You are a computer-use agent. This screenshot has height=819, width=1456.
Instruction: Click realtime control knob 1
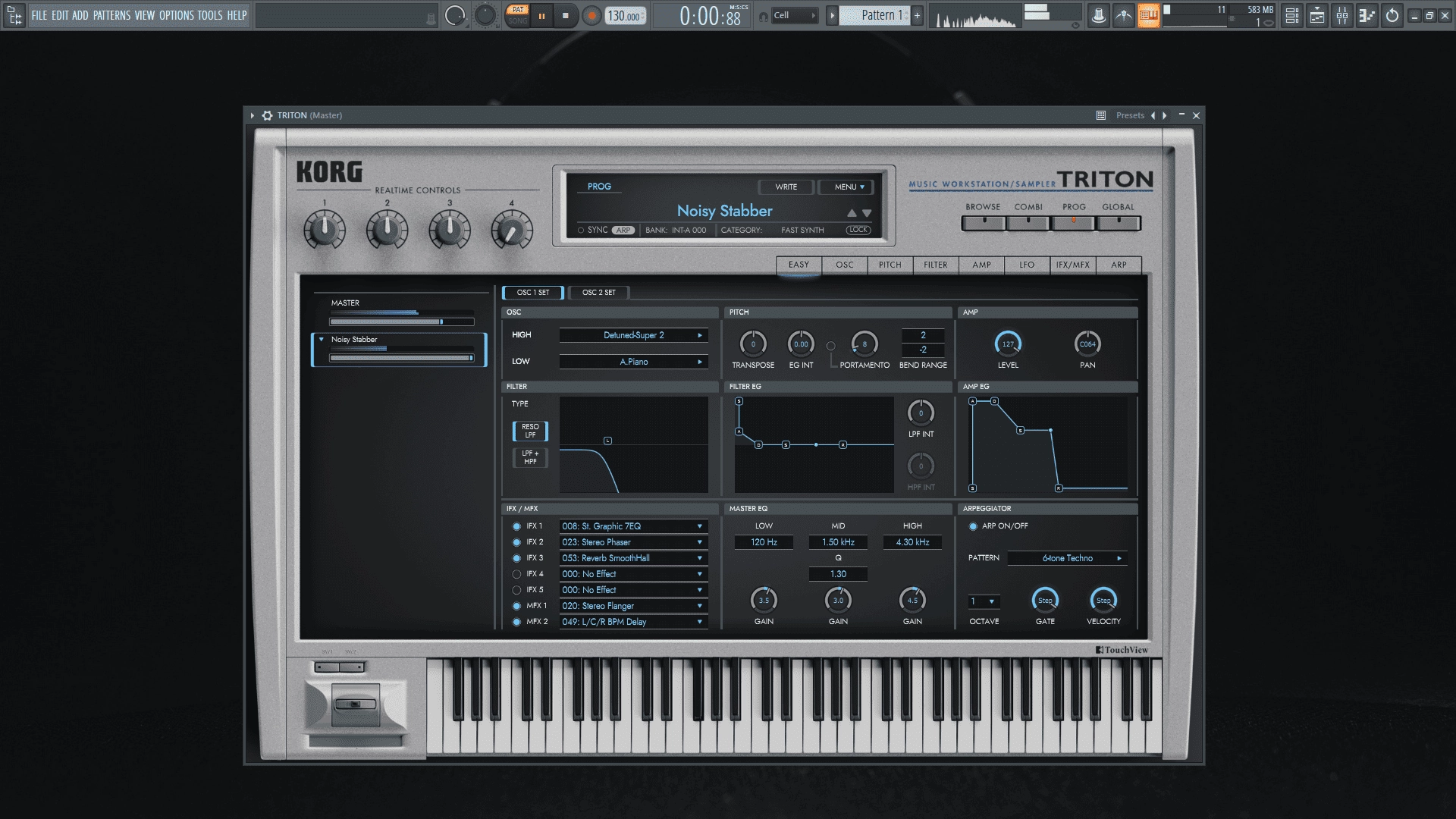tap(325, 231)
